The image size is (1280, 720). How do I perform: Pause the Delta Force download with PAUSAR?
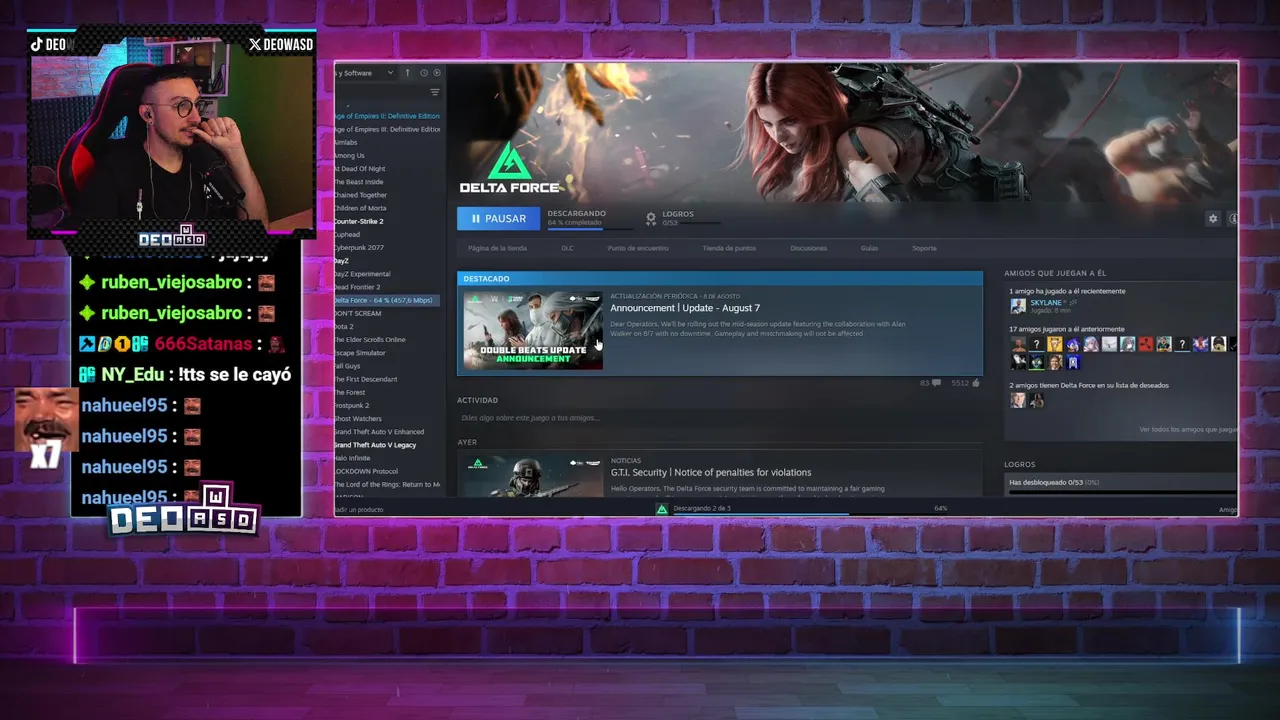point(498,218)
